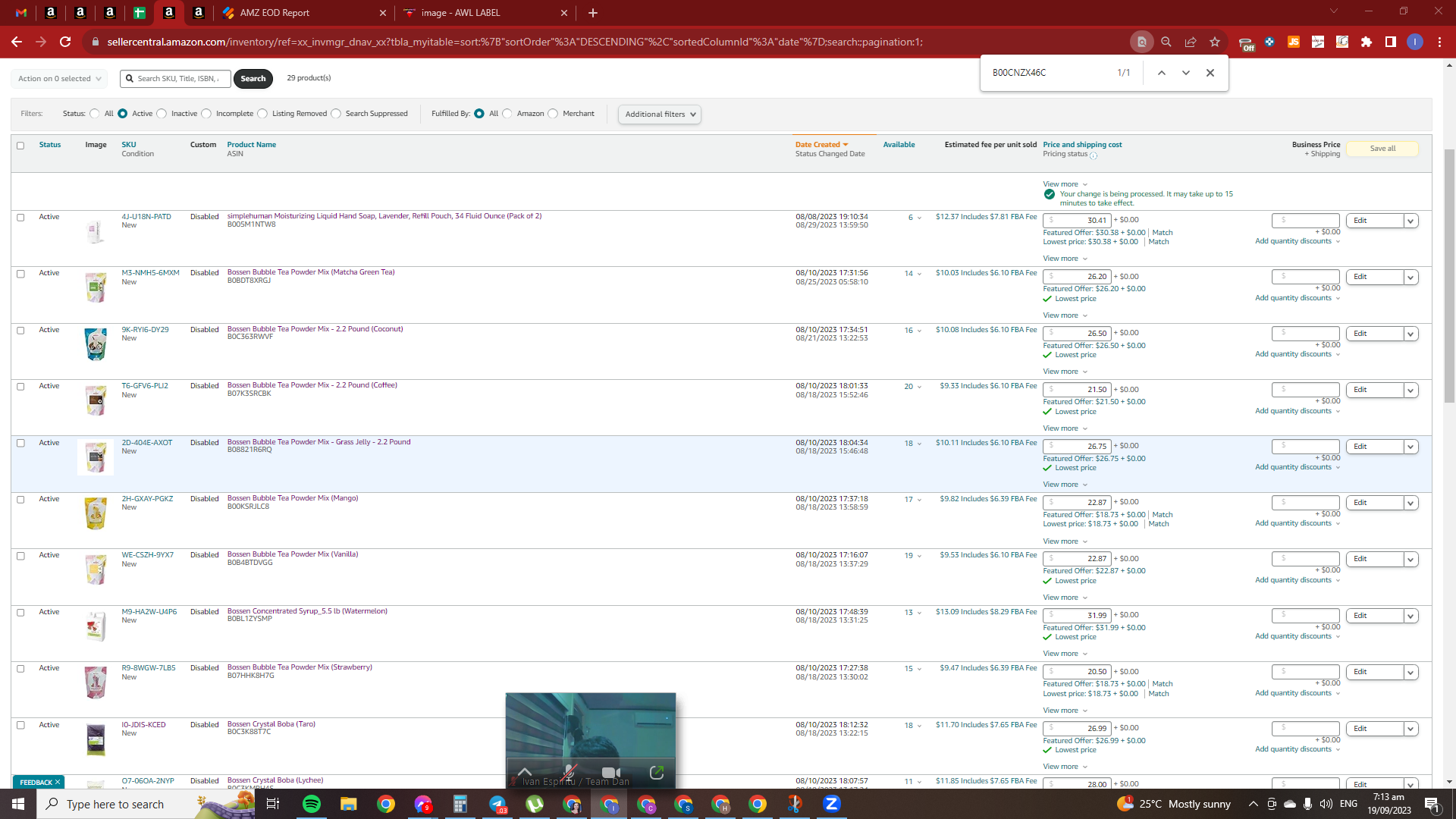The width and height of the screenshot is (1456, 819).
Task: Open the Action on 0 selected dropdown
Action: point(59,79)
